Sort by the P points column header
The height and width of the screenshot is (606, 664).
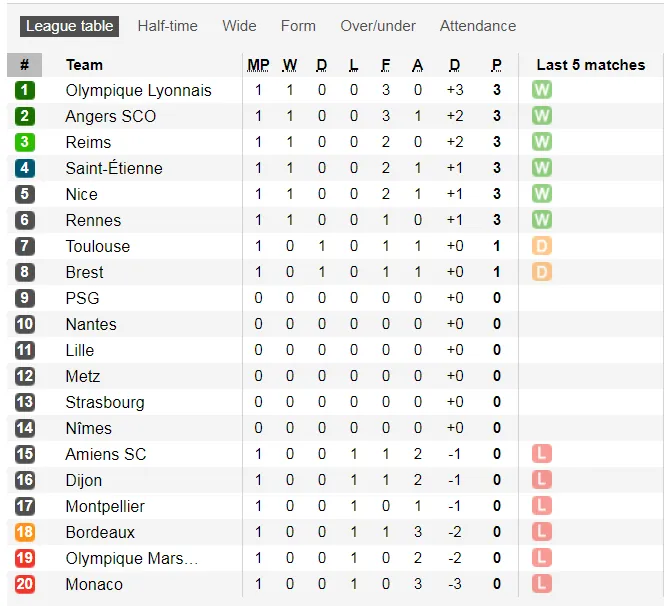click(496, 65)
